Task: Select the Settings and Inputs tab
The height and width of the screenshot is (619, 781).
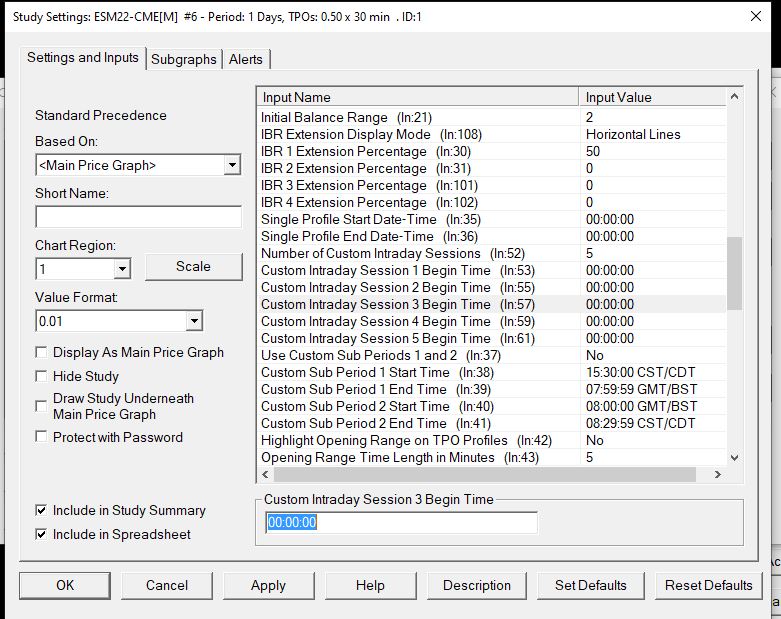Action: click(x=83, y=58)
